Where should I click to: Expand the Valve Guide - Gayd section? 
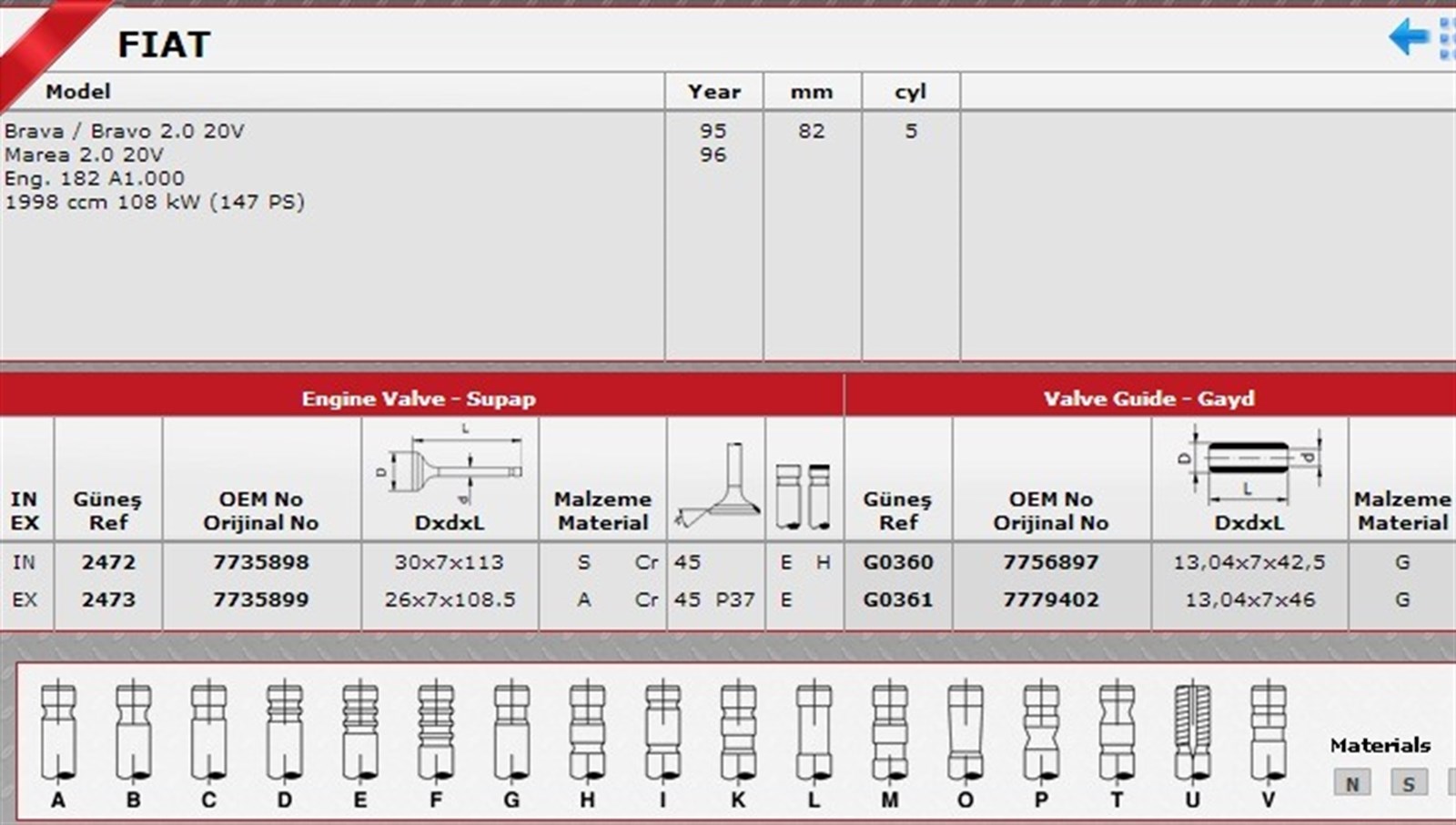click(1151, 397)
